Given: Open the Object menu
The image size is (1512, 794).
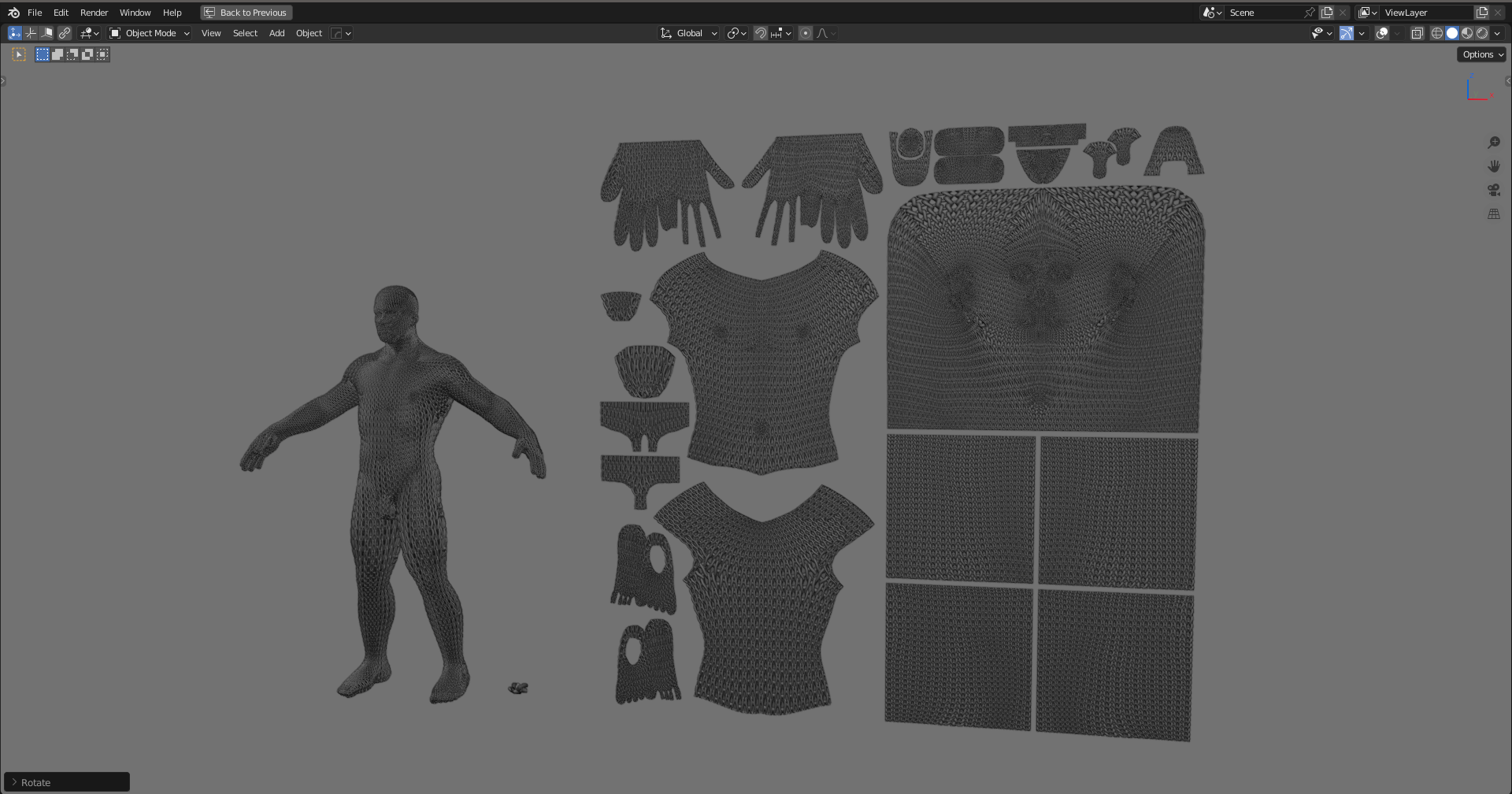Looking at the screenshot, I should pyautogui.click(x=309, y=33).
